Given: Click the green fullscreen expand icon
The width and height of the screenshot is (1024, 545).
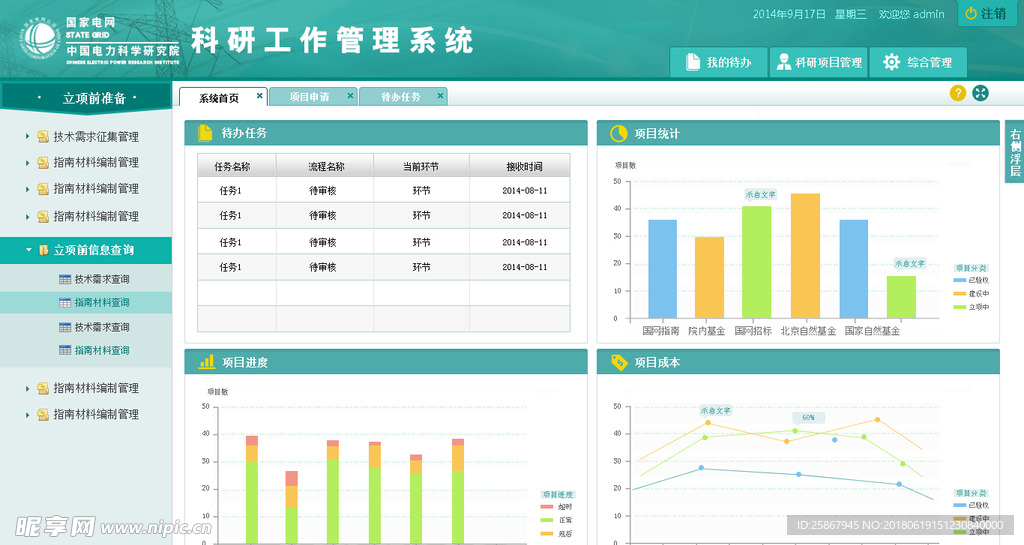Looking at the screenshot, I should pos(980,93).
